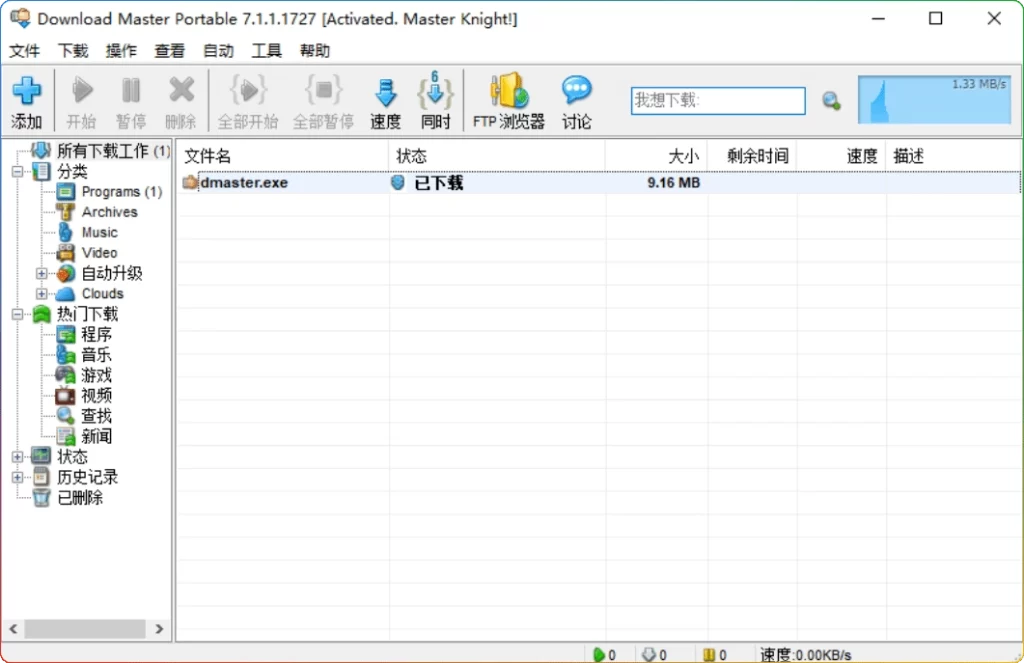Launch the FTP浏览器 (FTP browser) tool
This screenshot has height=663, width=1024.
coord(508,99)
